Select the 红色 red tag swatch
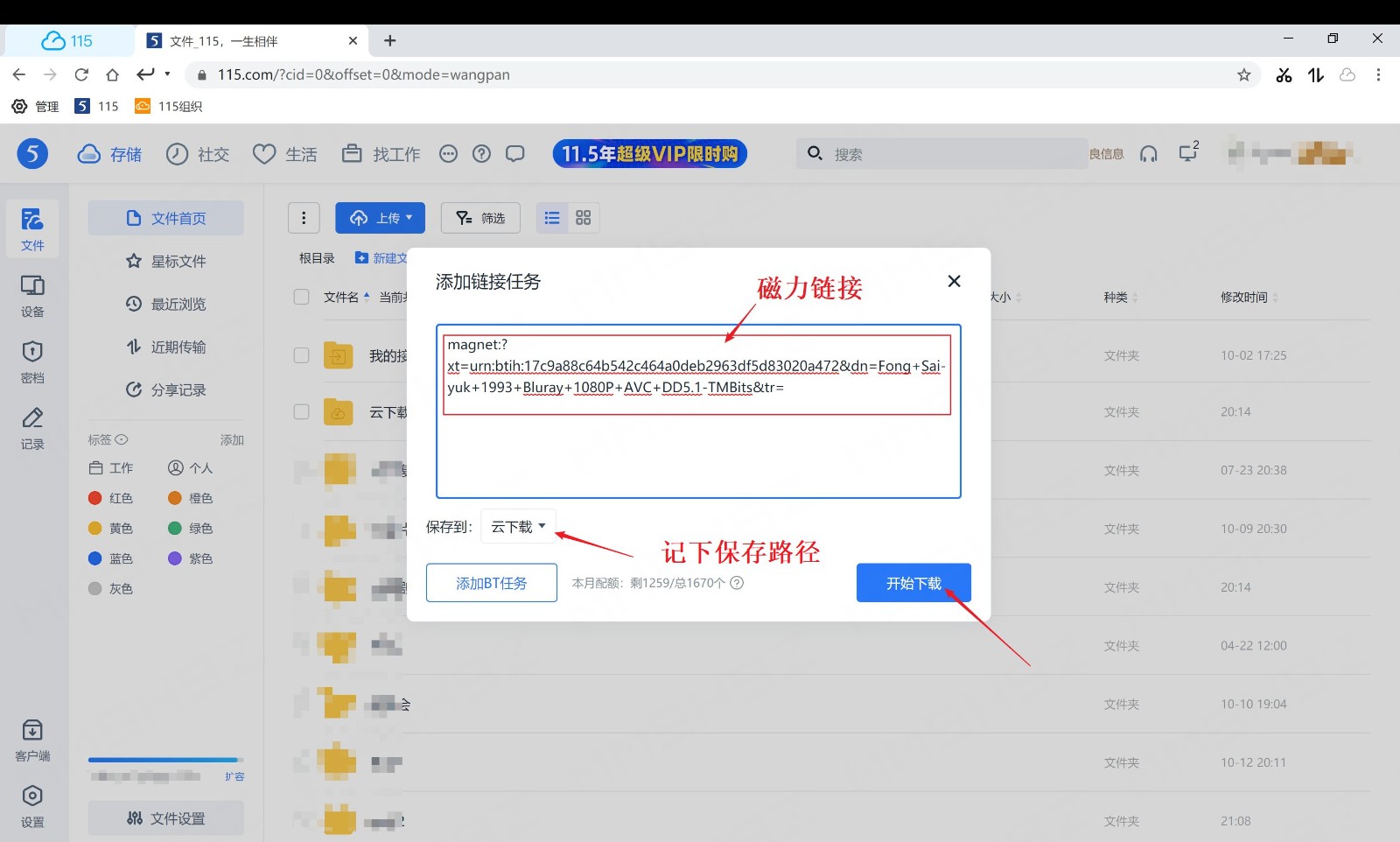The width and height of the screenshot is (1400, 842). coord(95,498)
